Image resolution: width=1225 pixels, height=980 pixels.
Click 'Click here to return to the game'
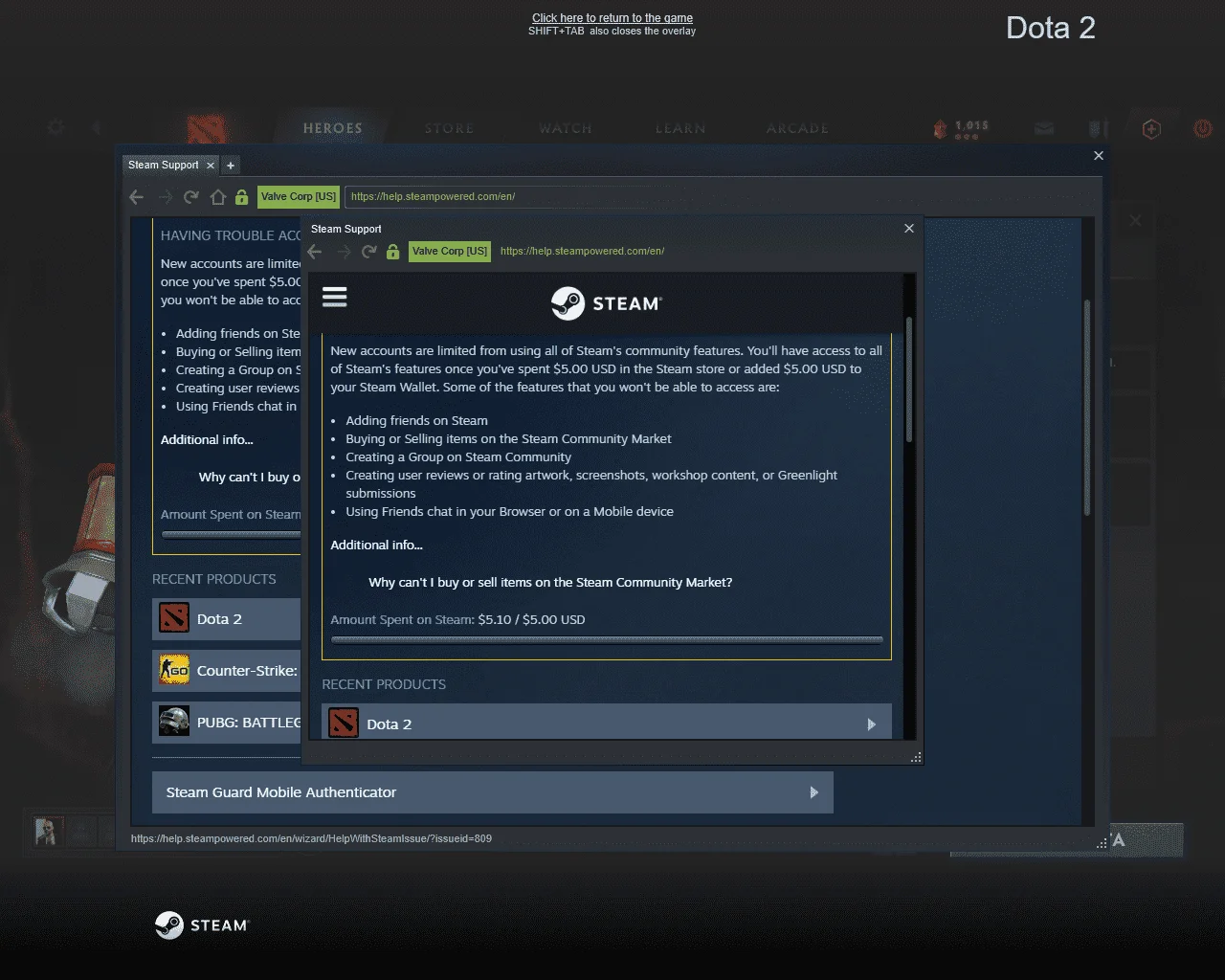pos(612,18)
